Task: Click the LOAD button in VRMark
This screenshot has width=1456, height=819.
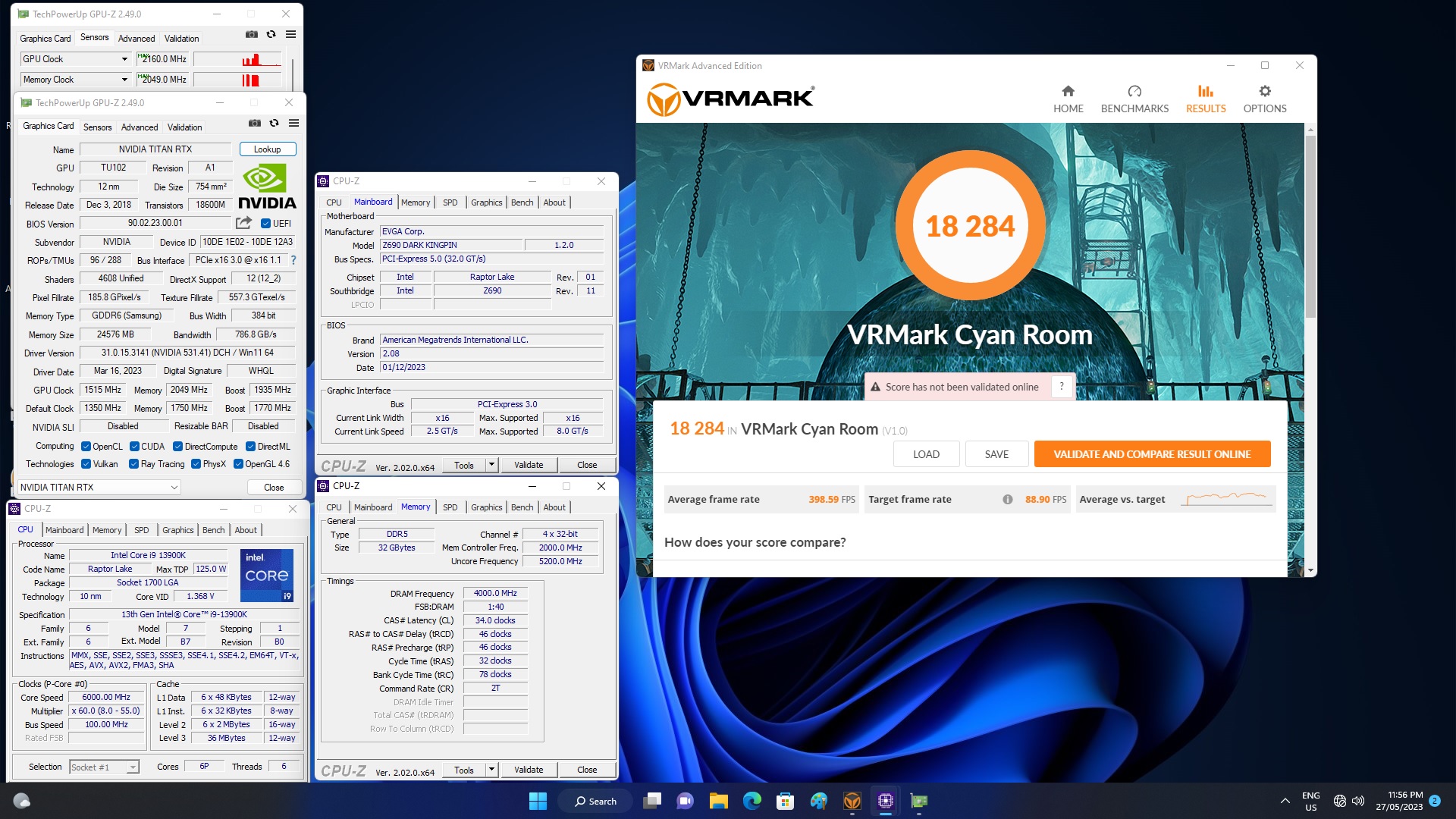Action: tap(926, 454)
